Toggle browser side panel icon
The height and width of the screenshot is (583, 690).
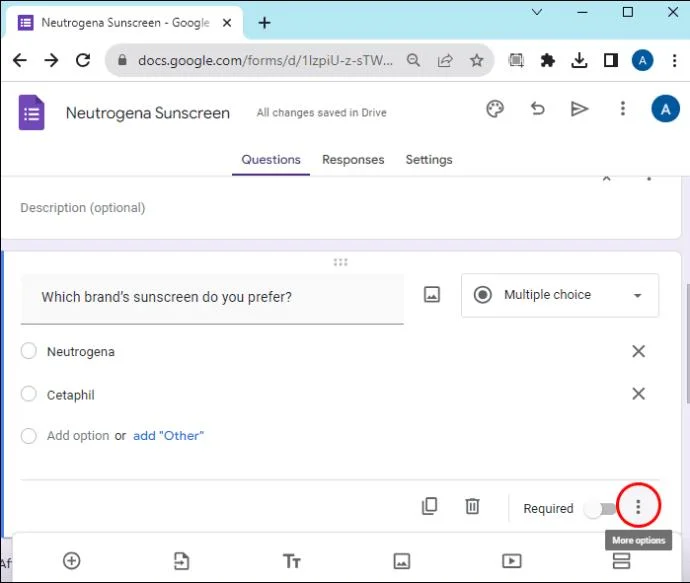(611, 60)
